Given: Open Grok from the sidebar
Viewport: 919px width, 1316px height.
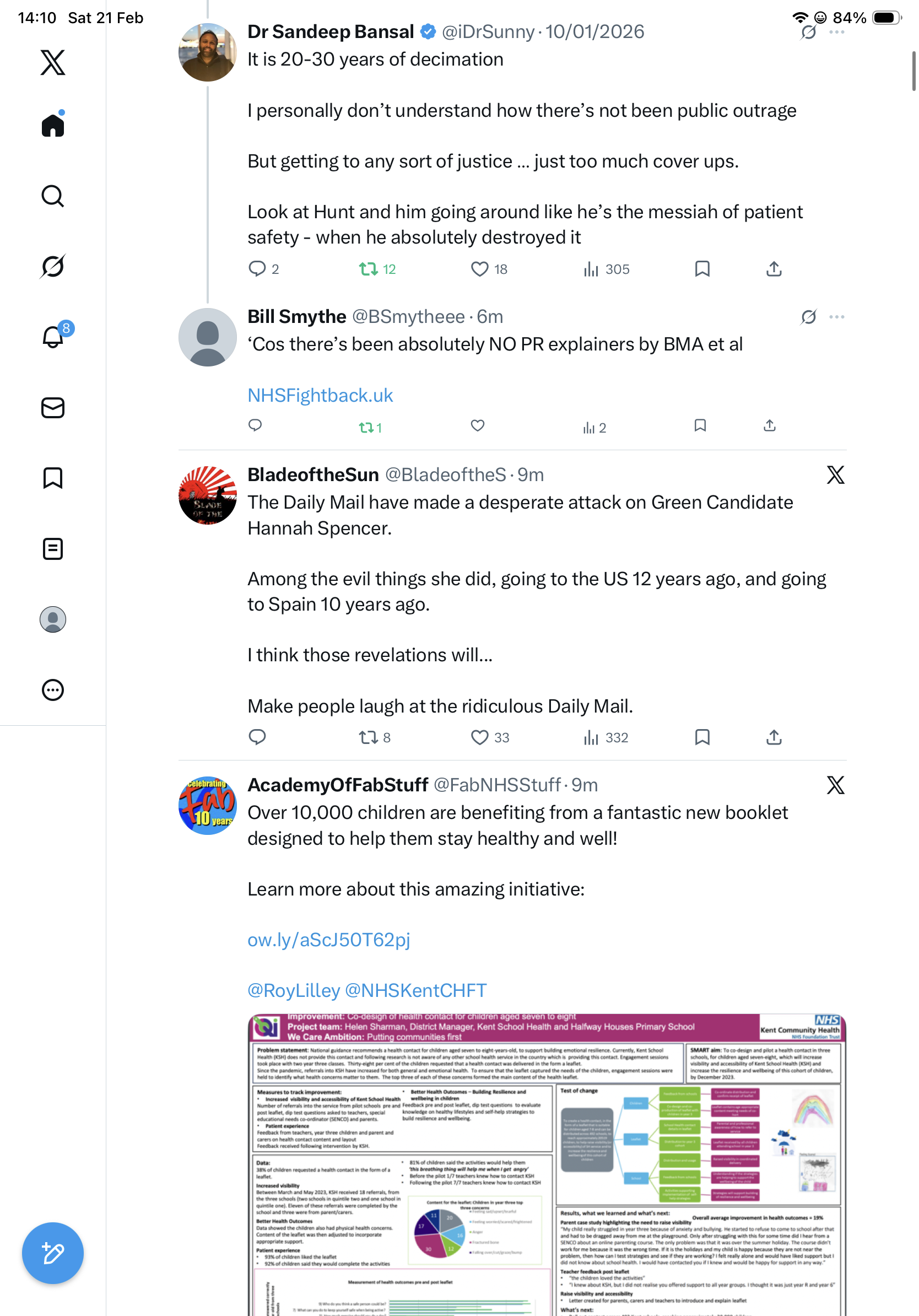Looking at the screenshot, I should (53, 267).
